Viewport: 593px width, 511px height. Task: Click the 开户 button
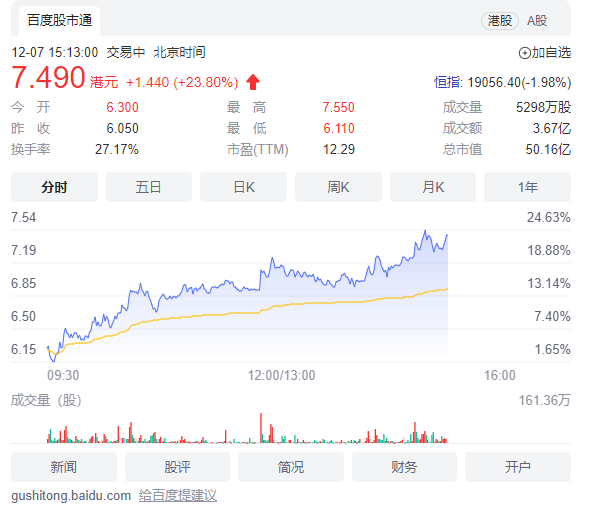pos(518,467)
